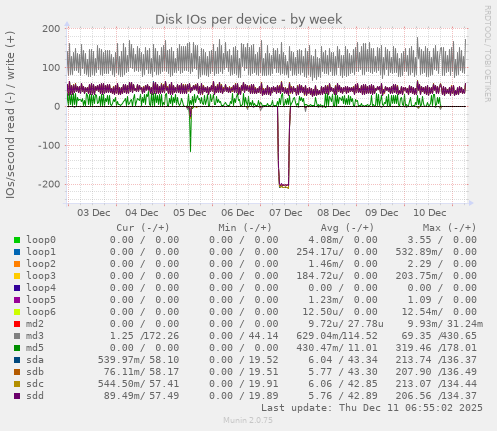Click the loop1 Avg value '254.17u/ 0.00'

(337, 252)
